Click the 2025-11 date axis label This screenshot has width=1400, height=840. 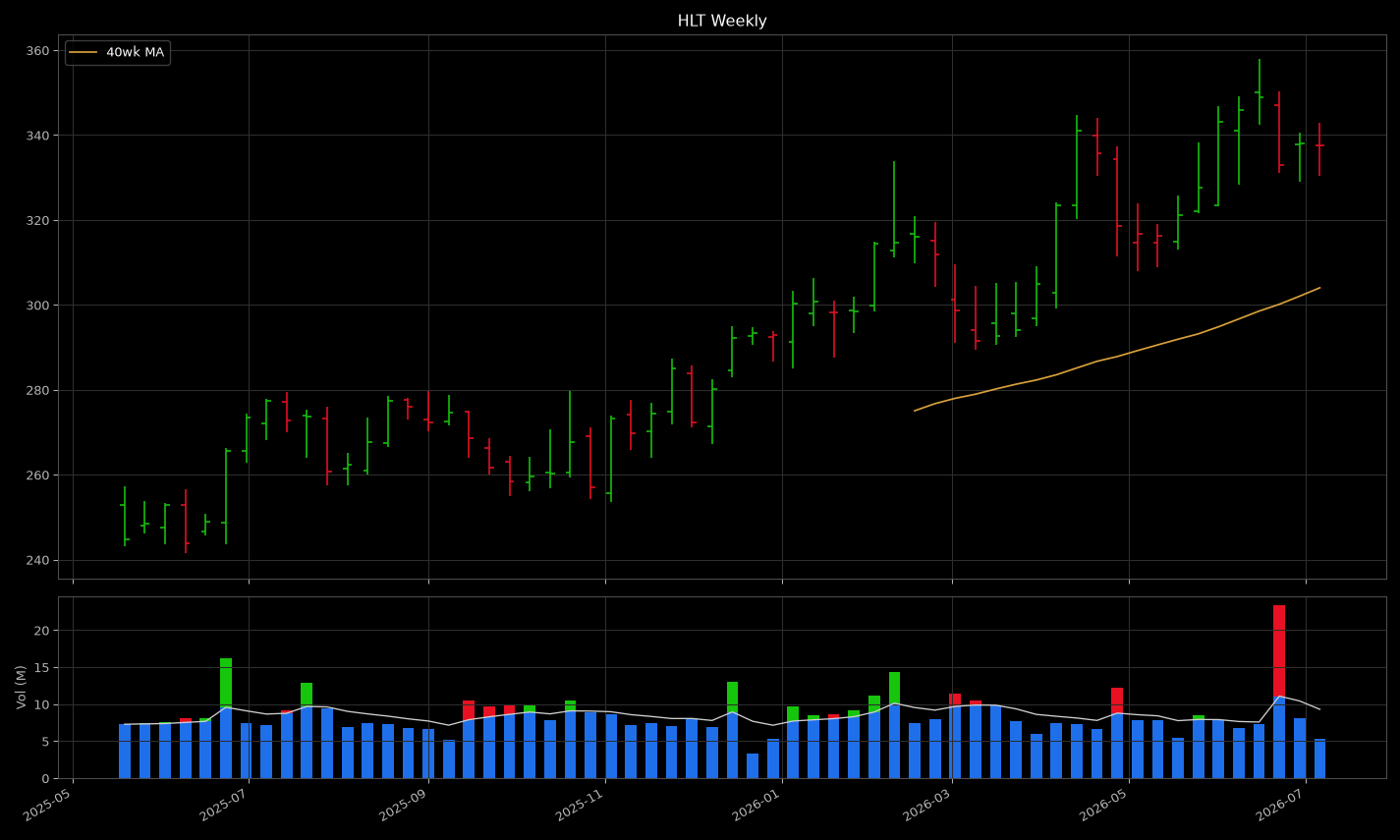pyautogui.click(x=582, y=804)
